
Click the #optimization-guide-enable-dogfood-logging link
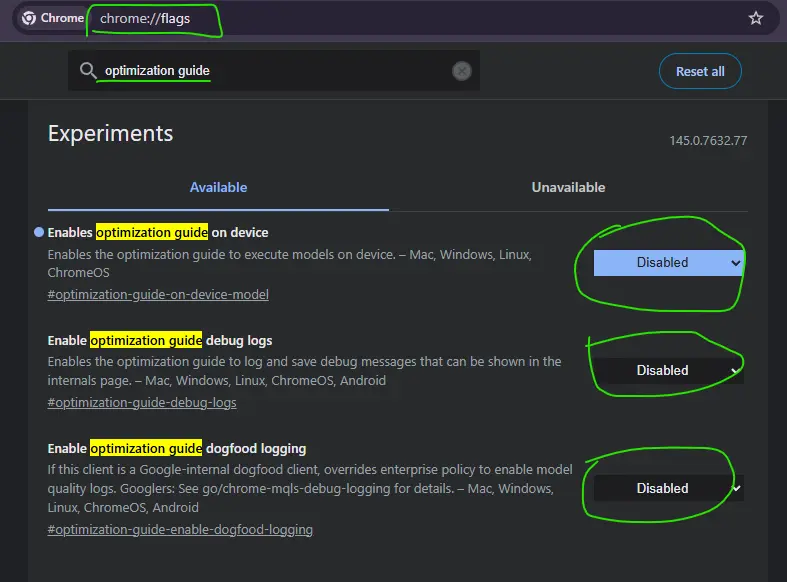[180, 529]
